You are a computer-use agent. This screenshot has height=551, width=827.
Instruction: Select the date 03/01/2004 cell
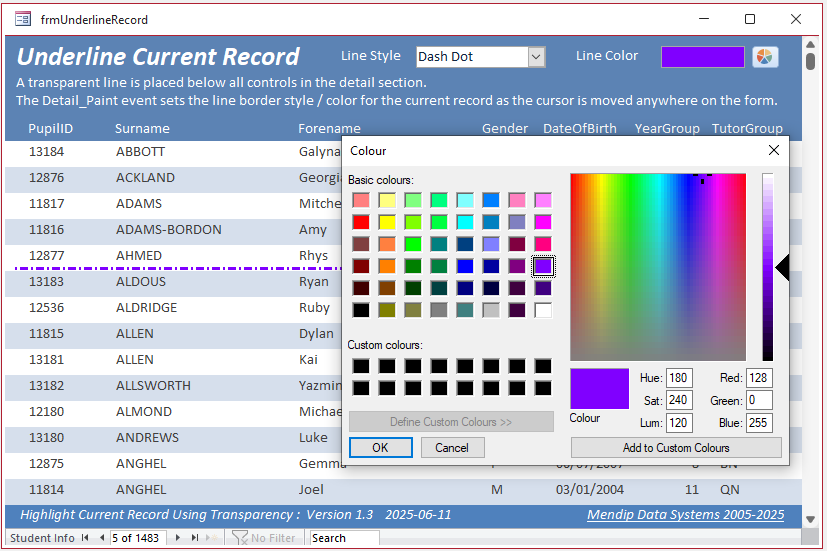pyautogui.click(x=590, y=489)
